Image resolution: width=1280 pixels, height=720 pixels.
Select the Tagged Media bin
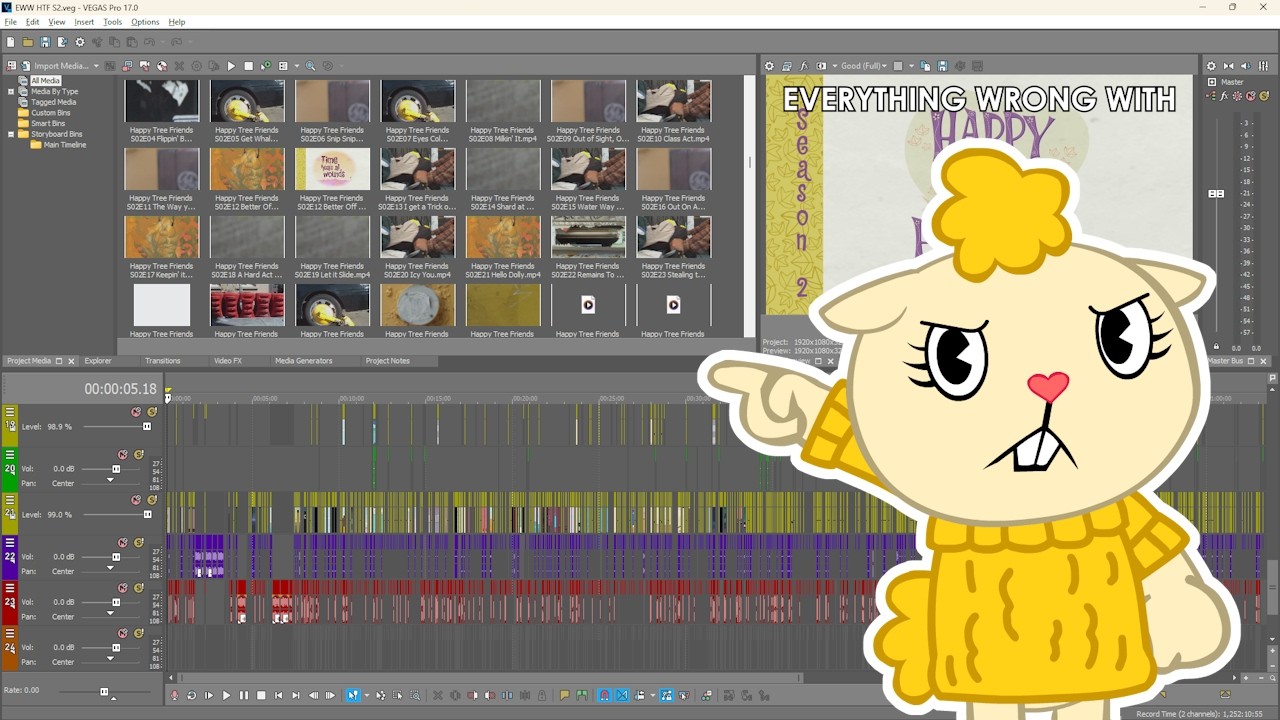[53, 102]
